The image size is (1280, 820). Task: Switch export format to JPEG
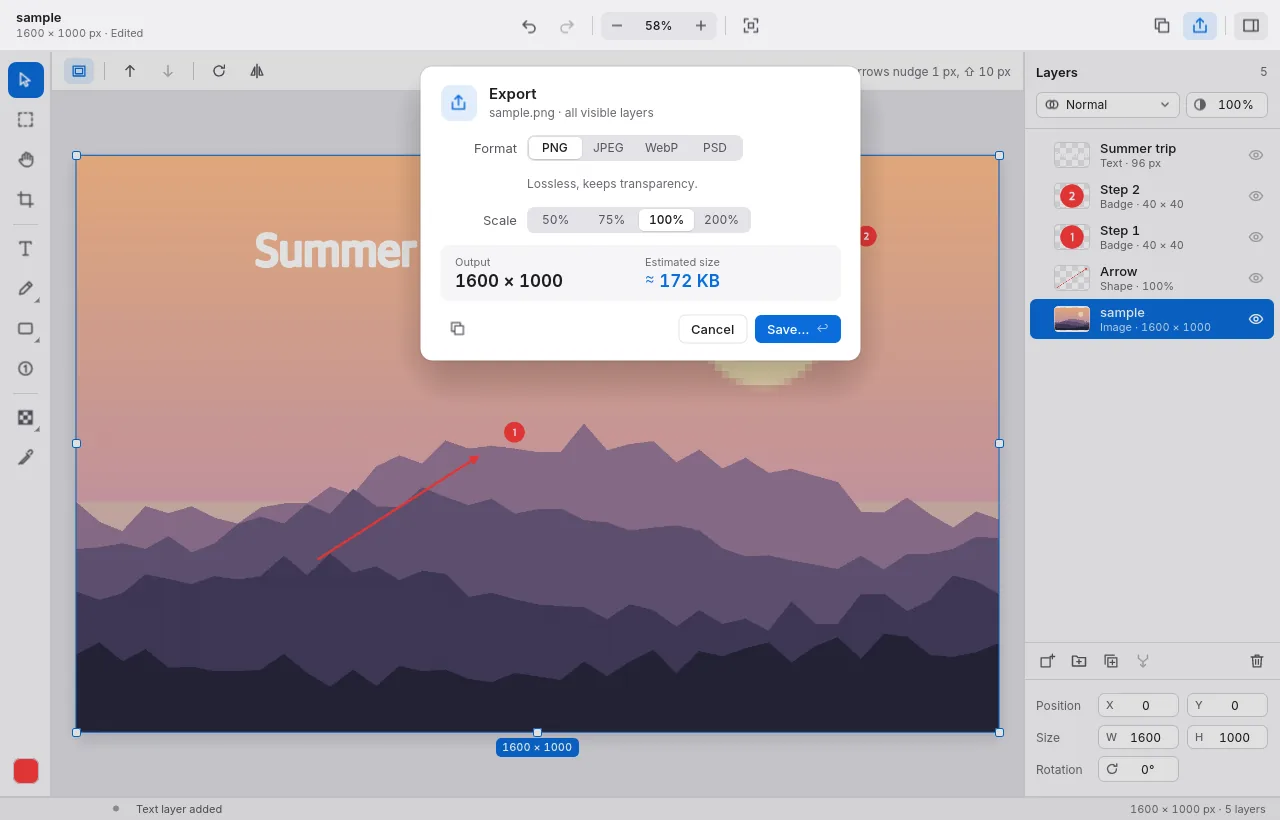[x=608, y=148]
